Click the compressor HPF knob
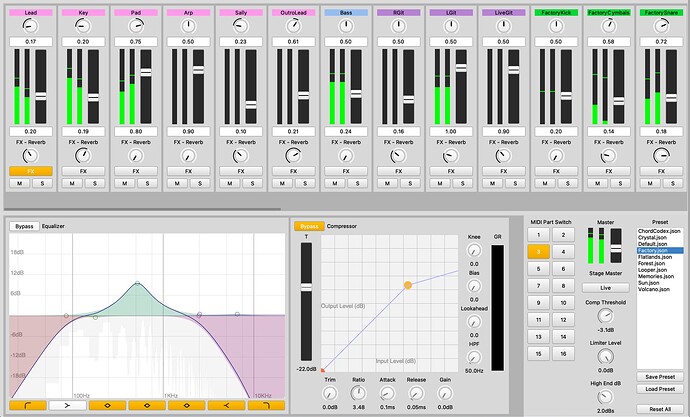The height and width of the screenshot is (417, 690). pyautogui.click(x=474, y=357)
